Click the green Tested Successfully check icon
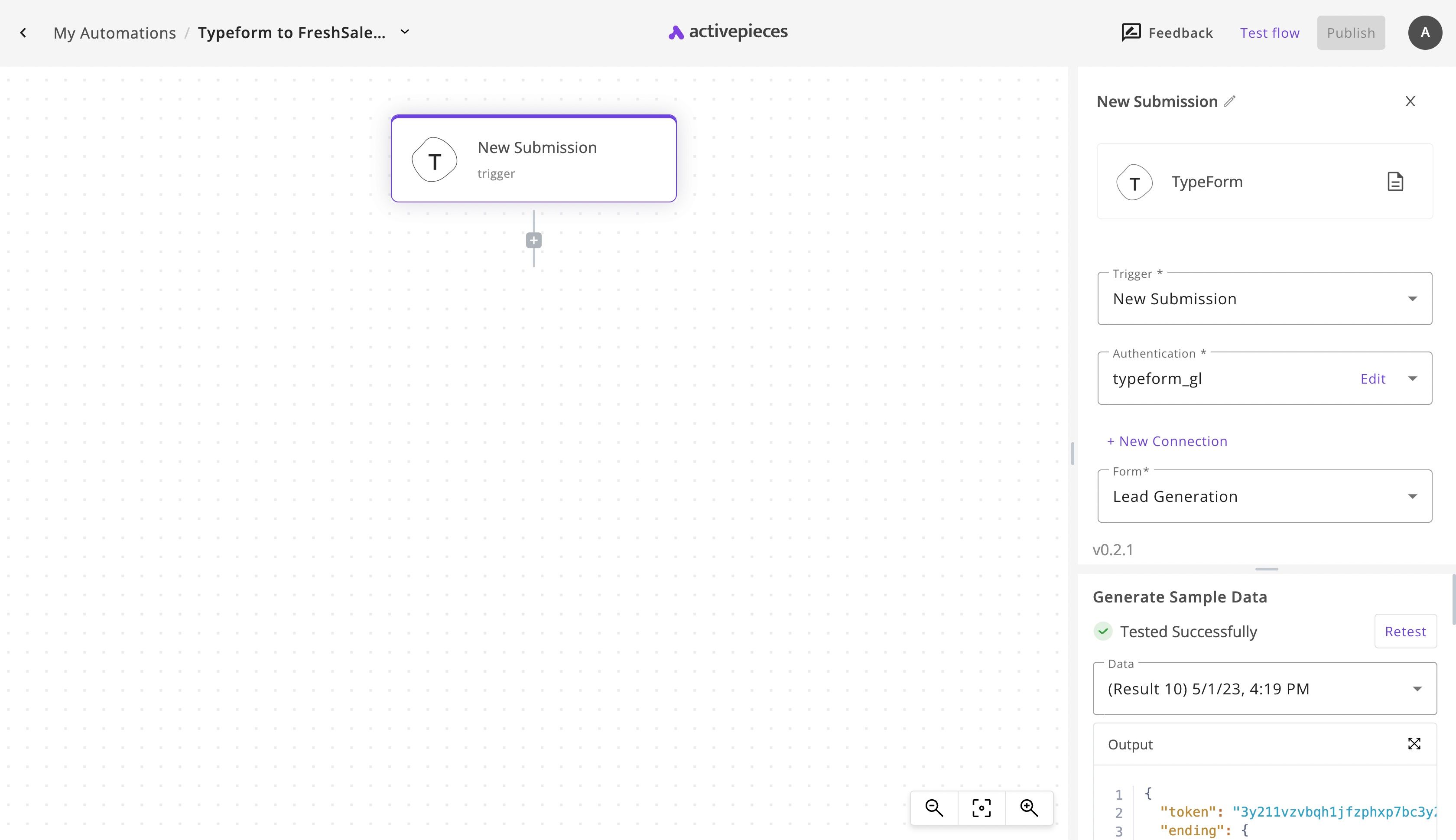The width and height of the screenshot is (1456, 840). point(1102,631)
